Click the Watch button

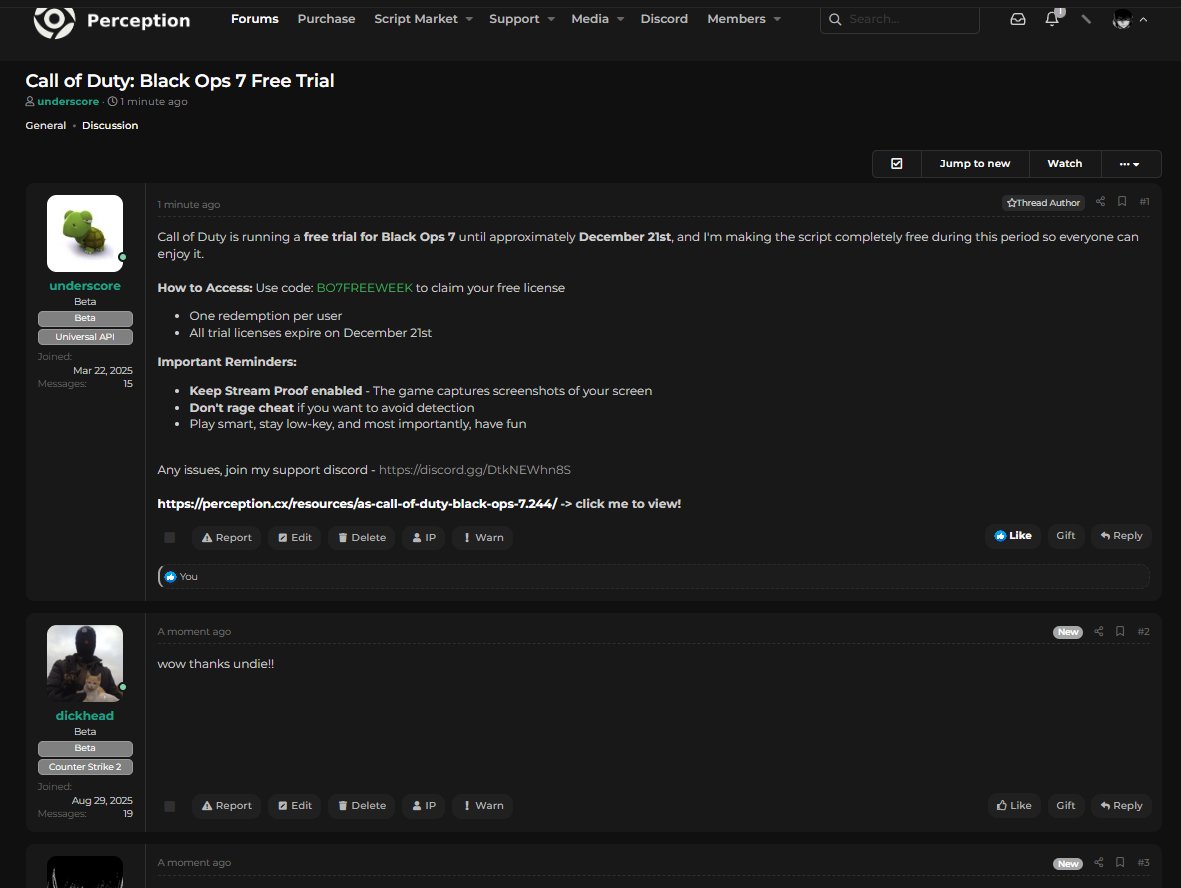[1064, 163]
